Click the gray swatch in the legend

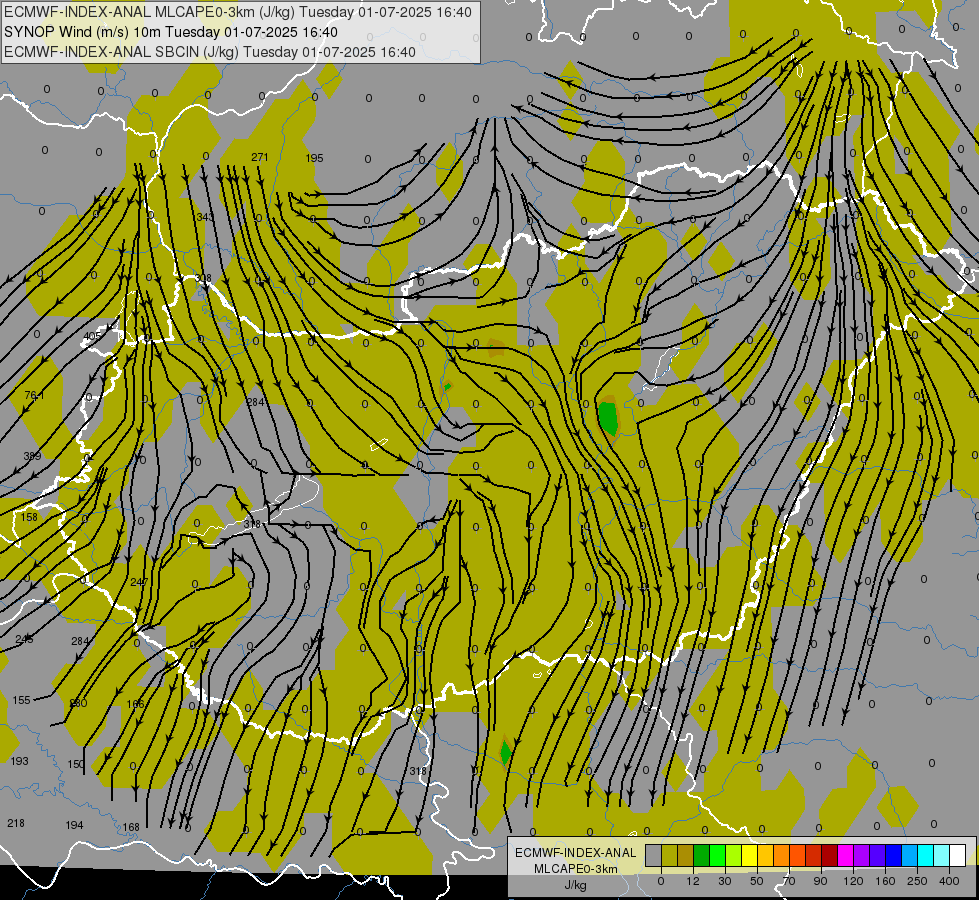point(654,856)
